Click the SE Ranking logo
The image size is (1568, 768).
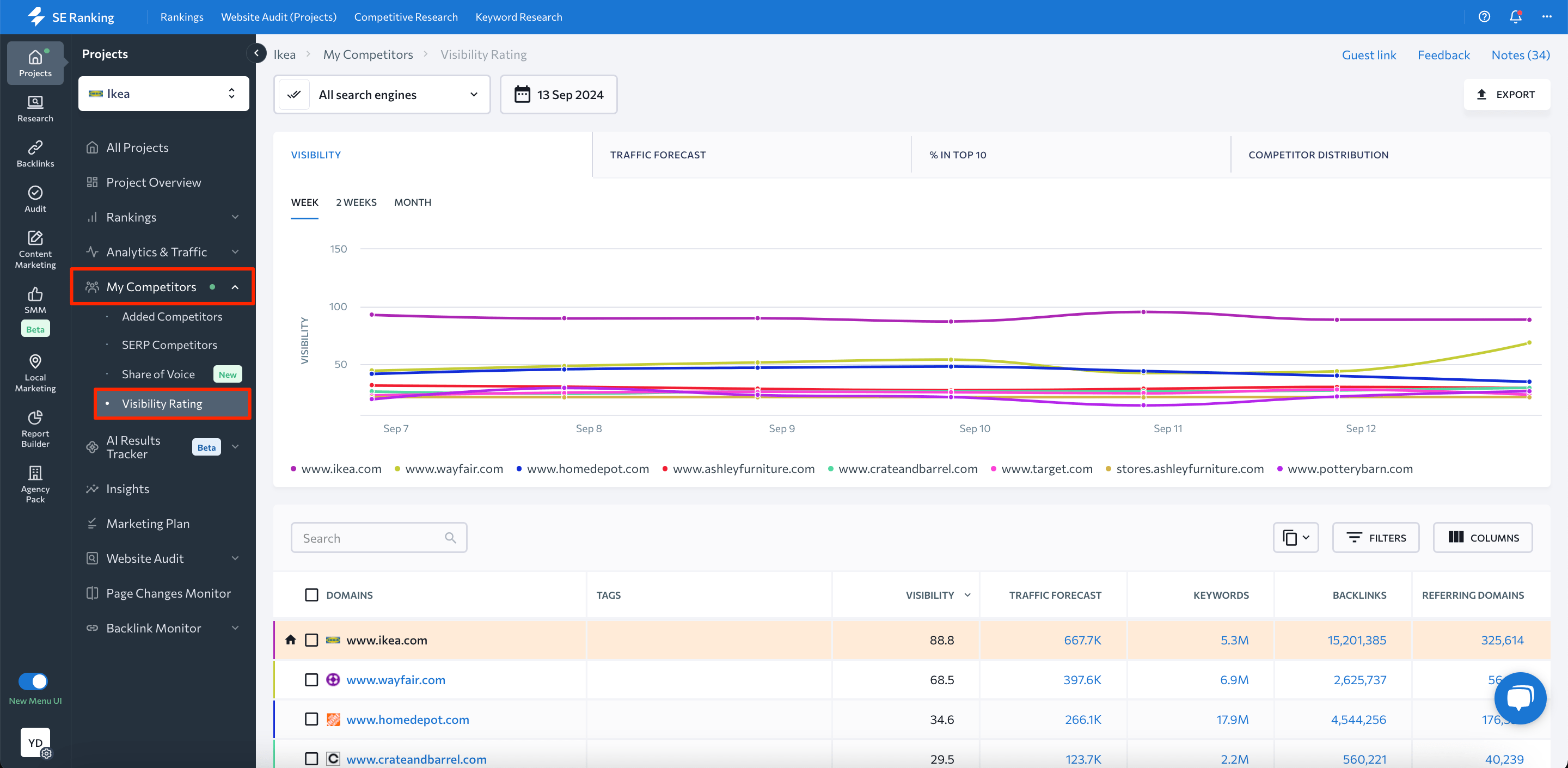pyautogui.click(x=71, y=17)
